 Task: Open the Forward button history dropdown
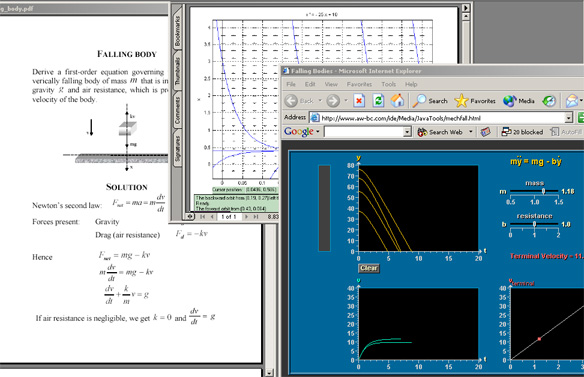pyautogui.click(x=346, y=101)
